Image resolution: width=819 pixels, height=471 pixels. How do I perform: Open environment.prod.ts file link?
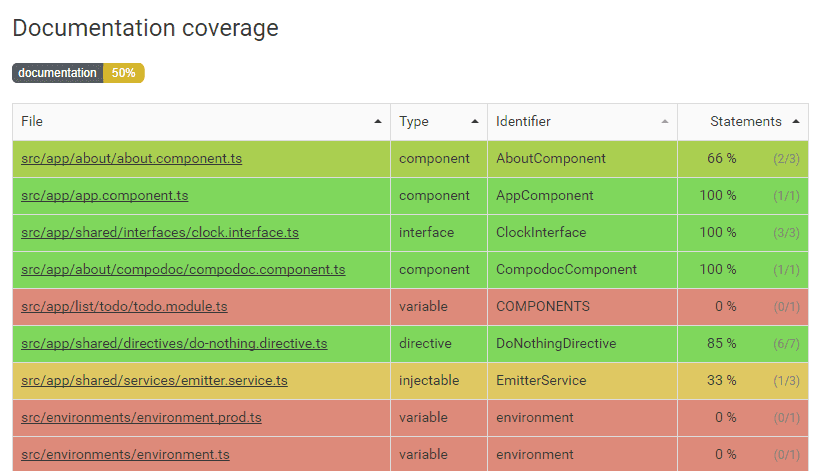pyautogui.click(x=141, y=418)
